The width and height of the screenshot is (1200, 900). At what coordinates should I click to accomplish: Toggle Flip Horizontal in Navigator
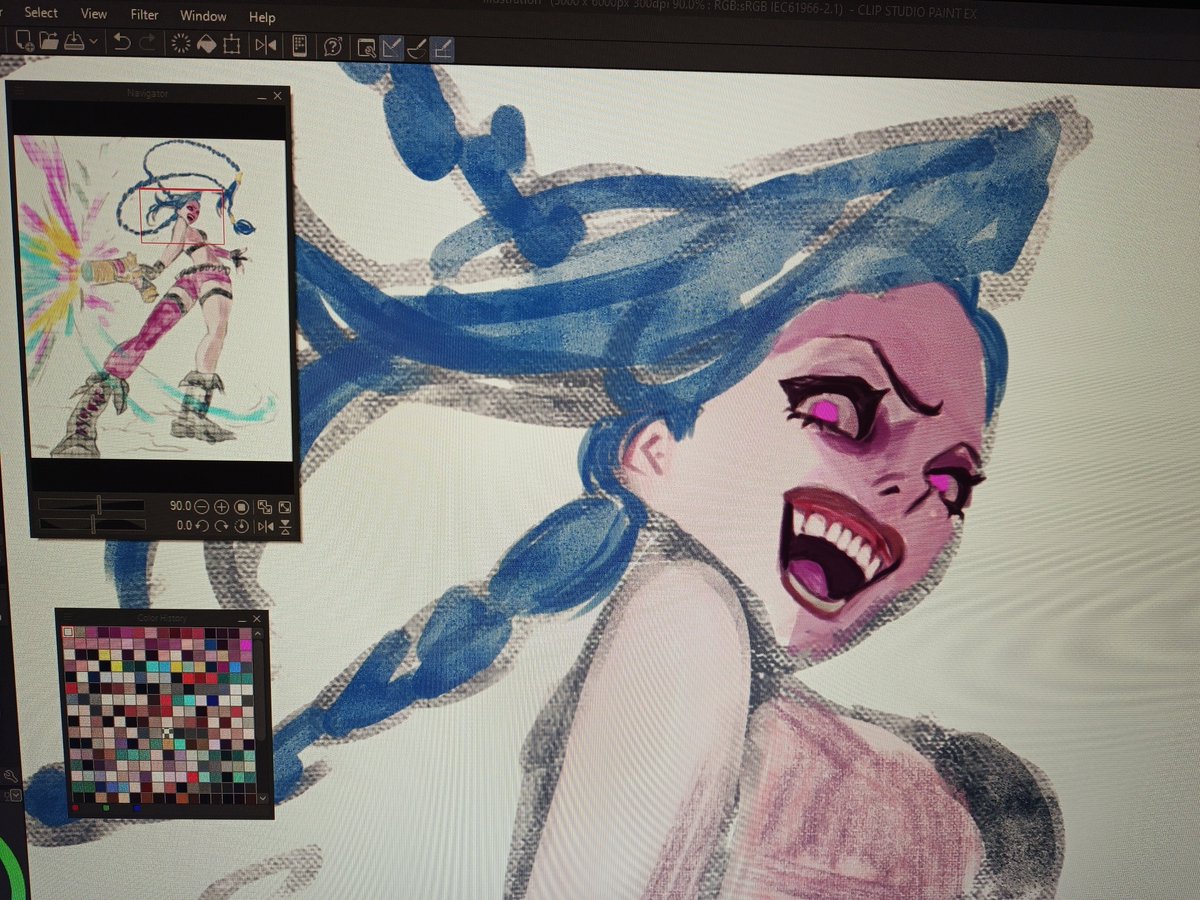265,526
